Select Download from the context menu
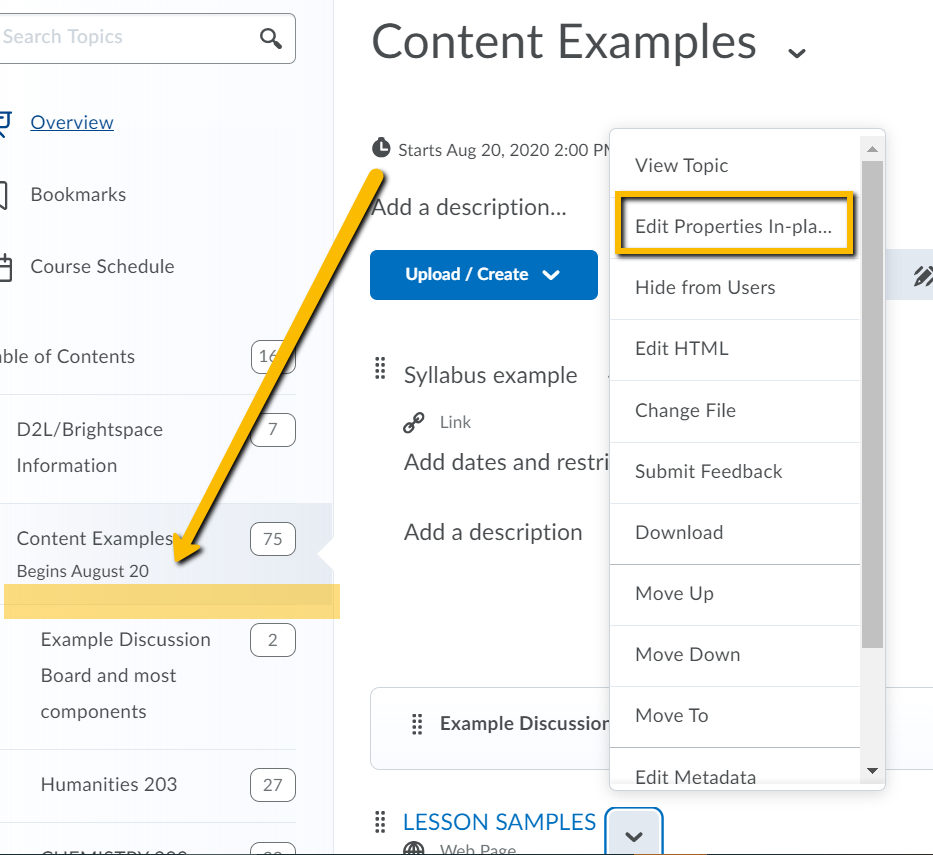Image resolution: width=933 pixels, height=855 pixels. (679, 532)
